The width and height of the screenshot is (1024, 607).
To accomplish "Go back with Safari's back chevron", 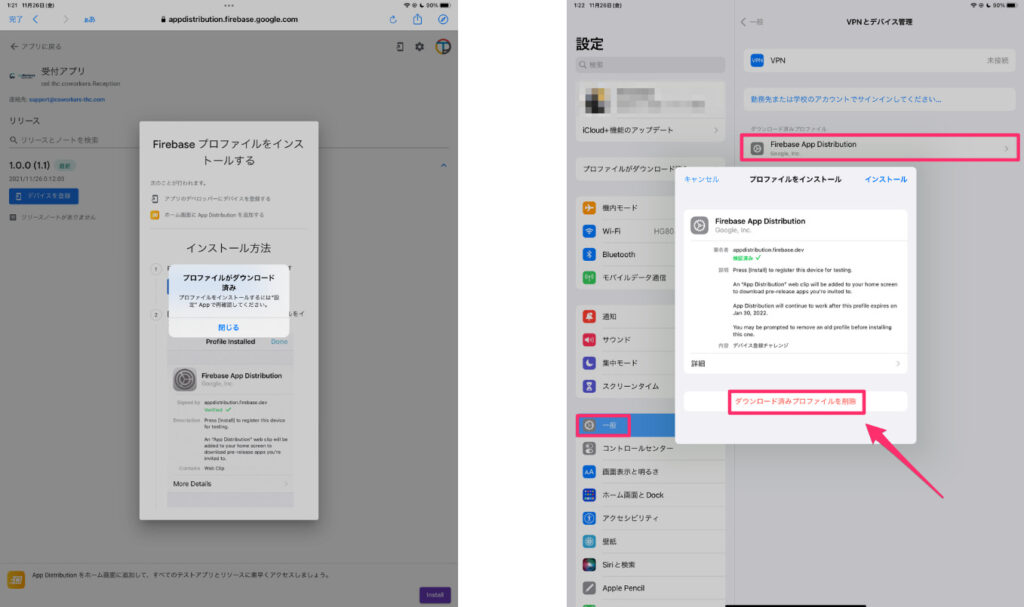I will pyautogui.click(x=36, y=20).
